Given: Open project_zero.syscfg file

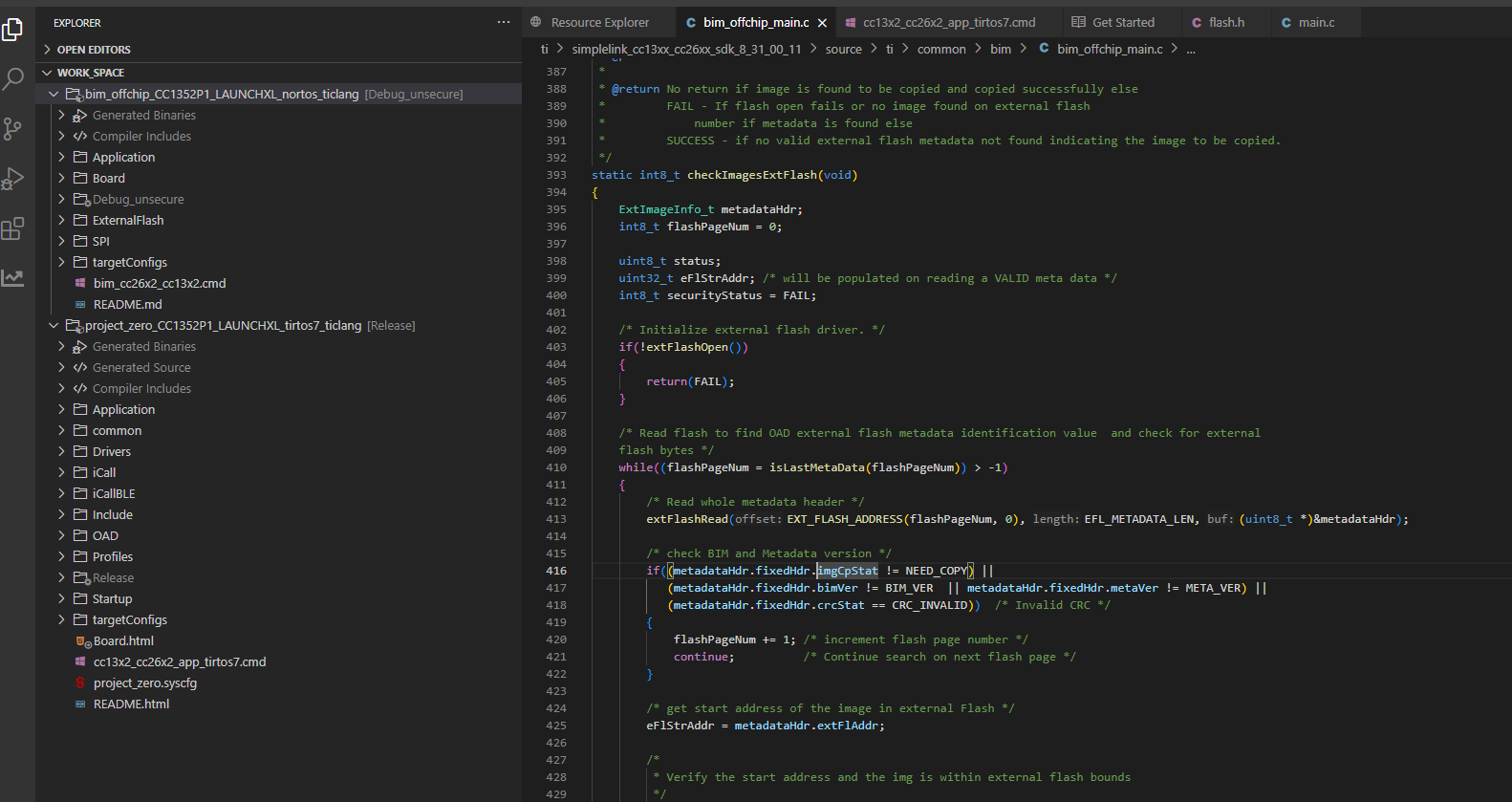Looking at the screenshot, I should click(144, 683).
